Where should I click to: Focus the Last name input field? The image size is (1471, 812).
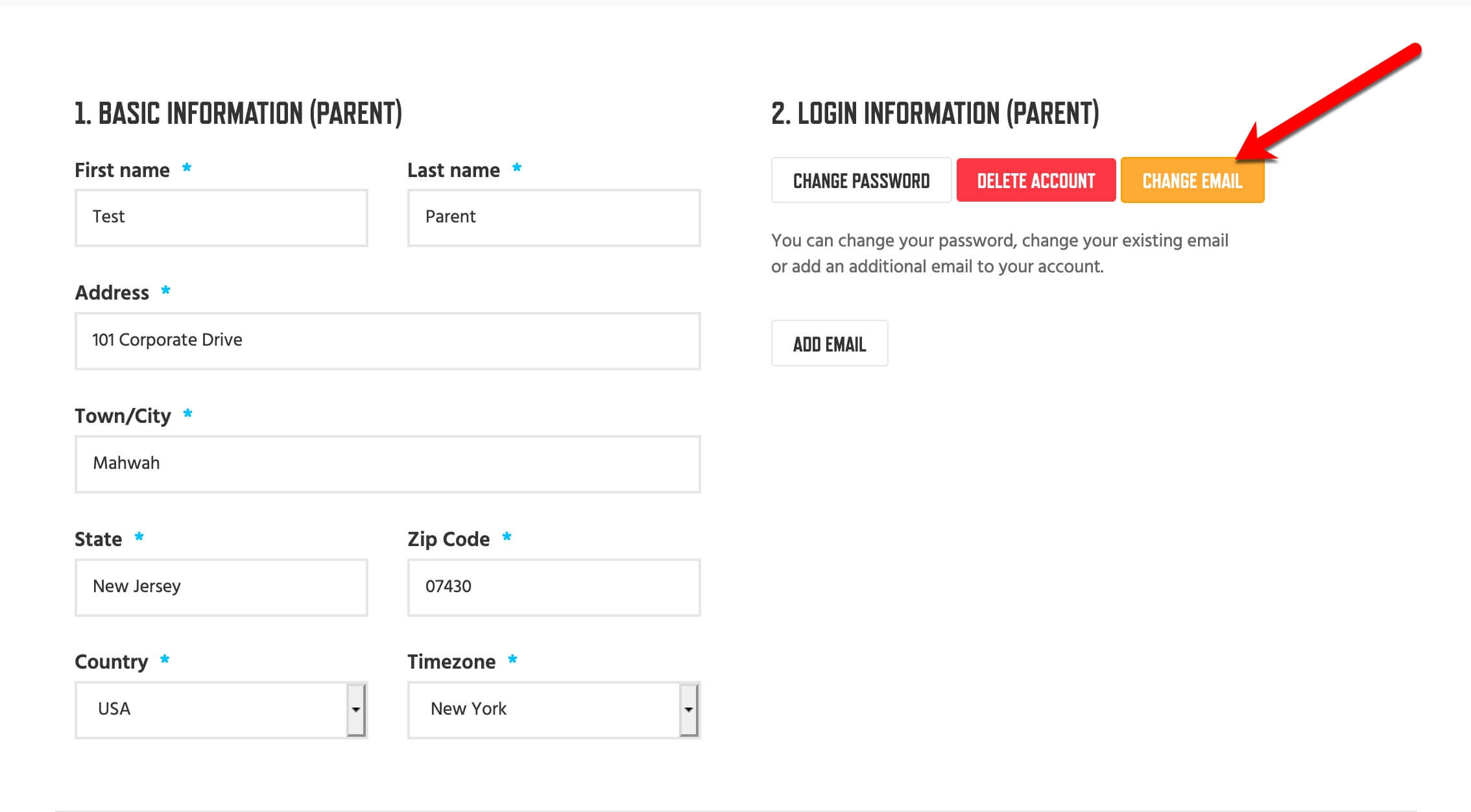pyautogui.click(x=554, y=217)
